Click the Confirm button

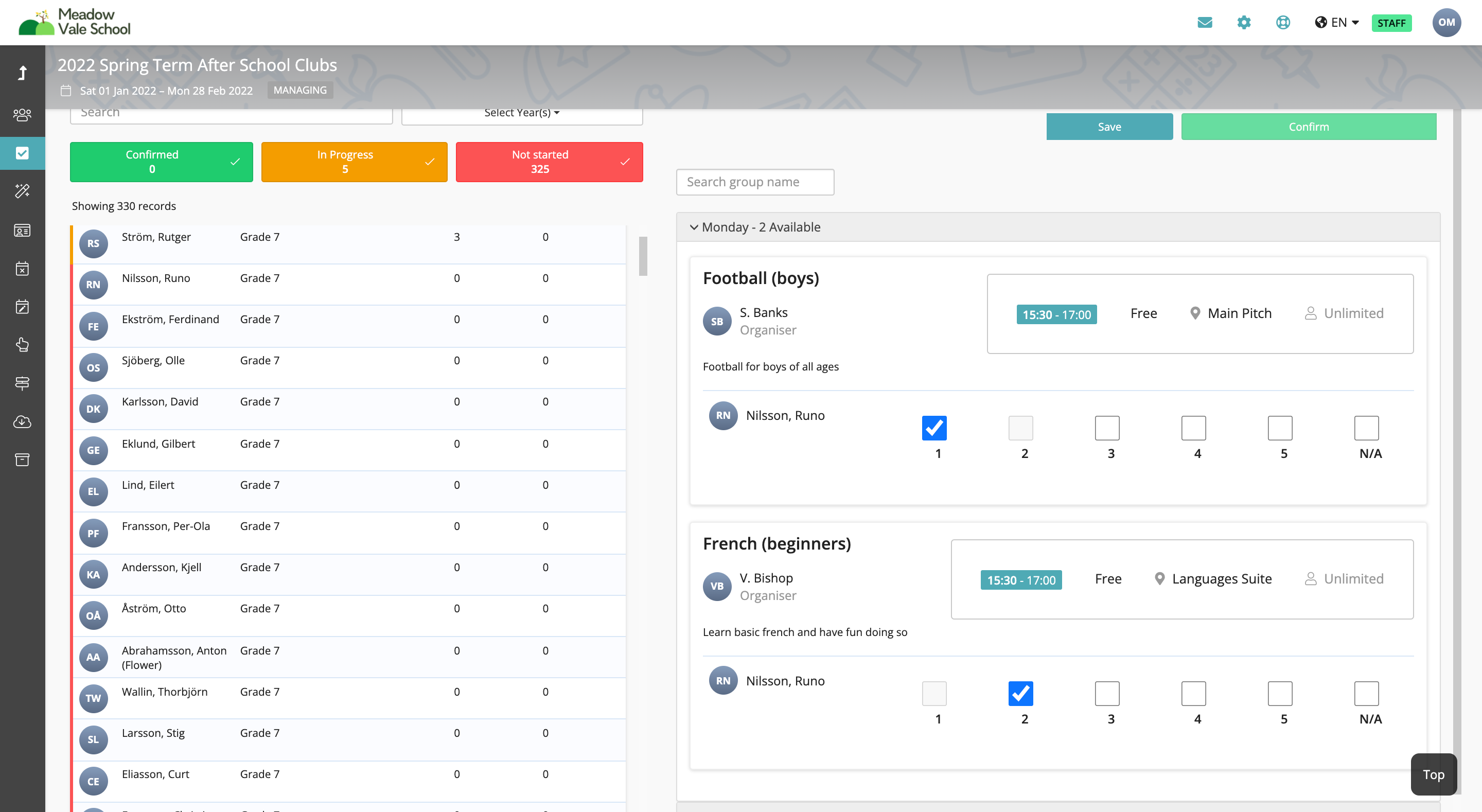tap(1308, 127)
